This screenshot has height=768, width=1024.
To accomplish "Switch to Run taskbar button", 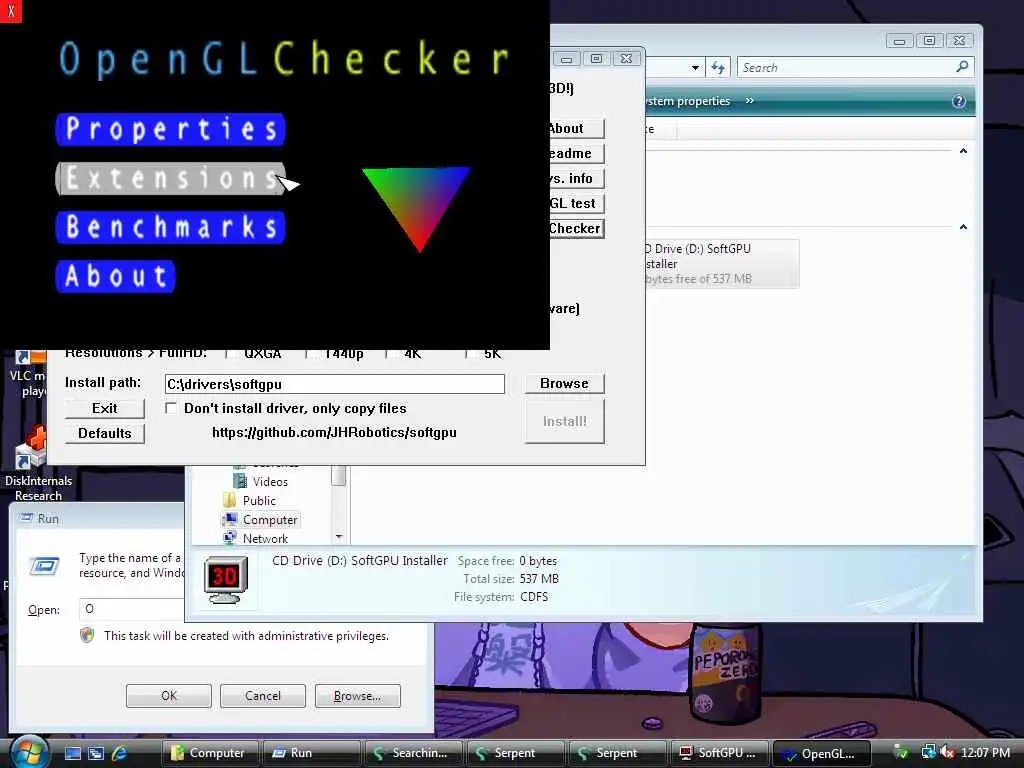I will (x=312, y=753).
